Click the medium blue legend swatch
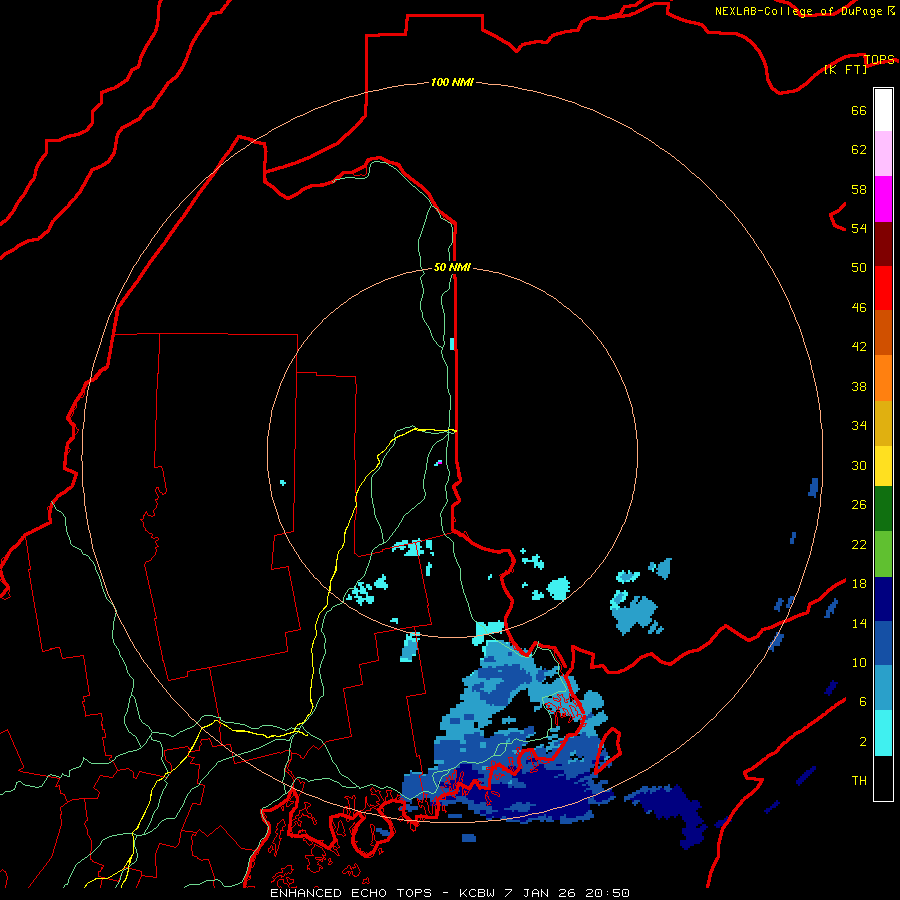This screenshot has width=900, height=900. click(x=883, y=643)
